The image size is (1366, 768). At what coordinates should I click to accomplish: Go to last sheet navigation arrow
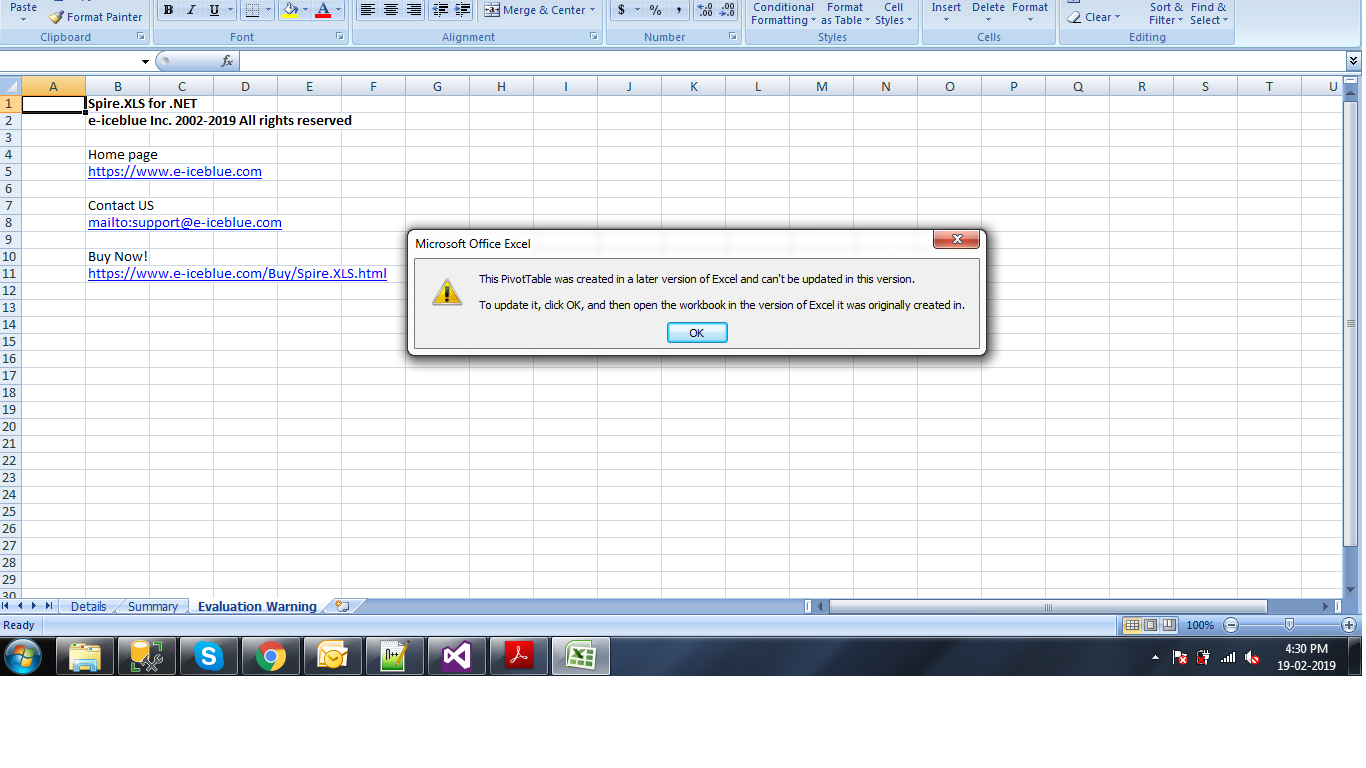click(49, 606)
